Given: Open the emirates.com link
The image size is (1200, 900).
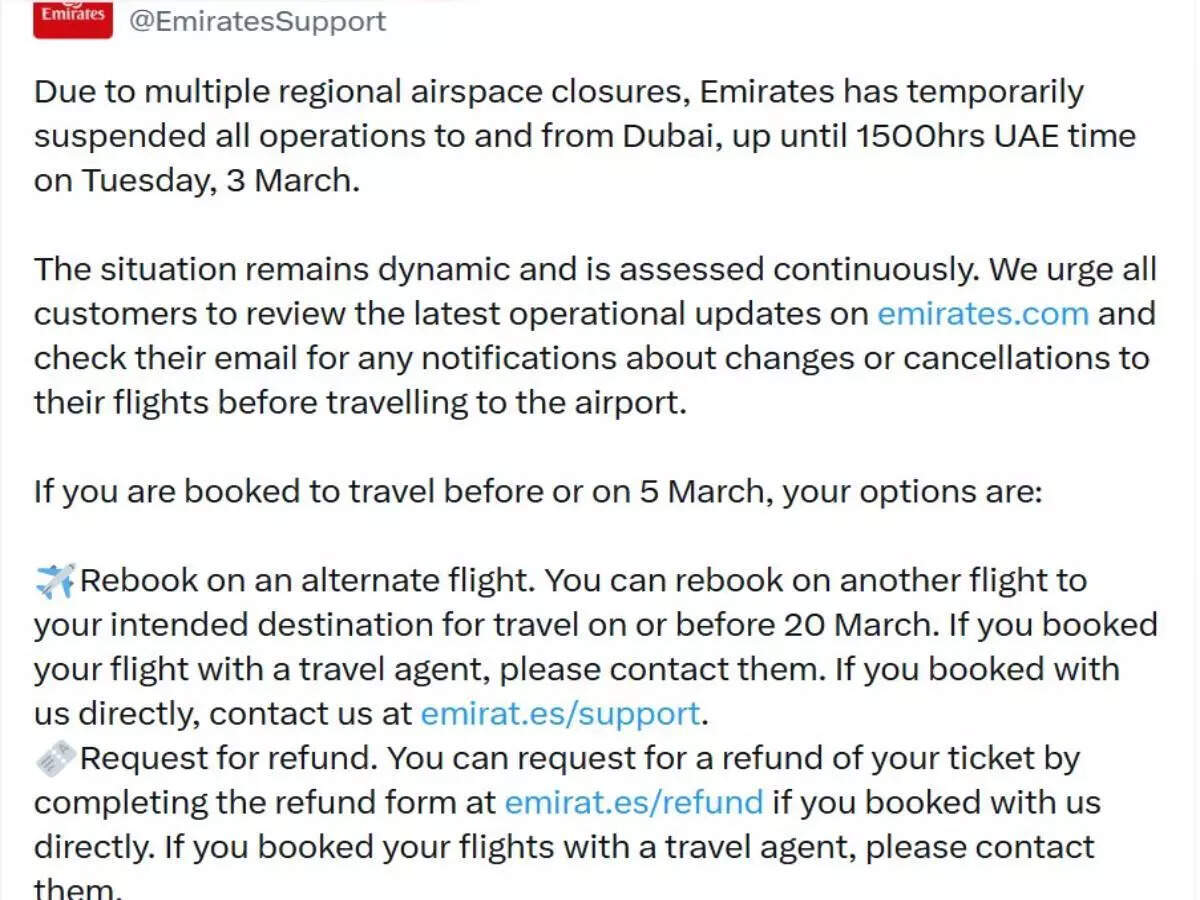Looking at the screenshot, I should 982,314.
